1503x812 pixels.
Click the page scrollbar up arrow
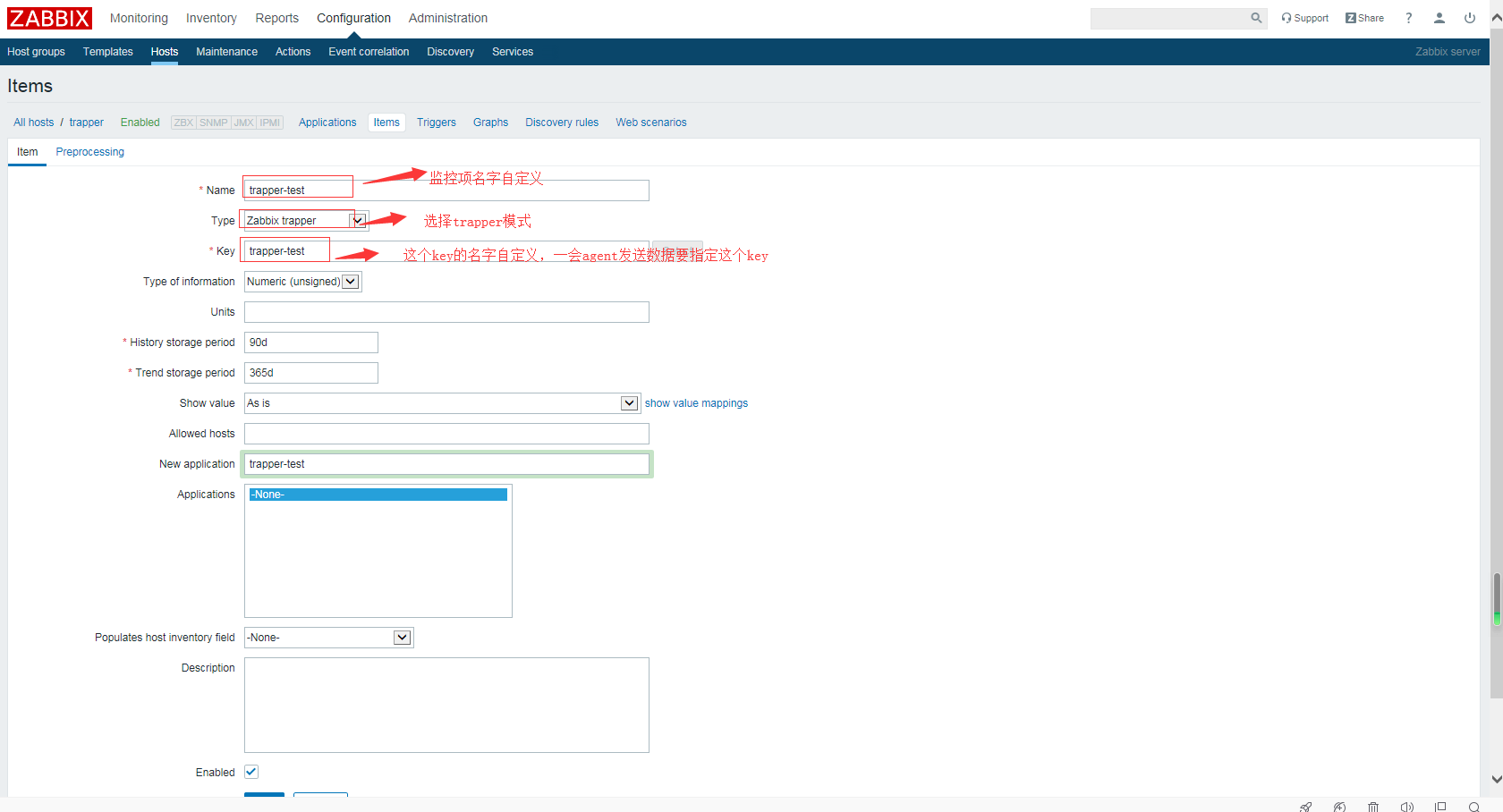pos(1497,17)
